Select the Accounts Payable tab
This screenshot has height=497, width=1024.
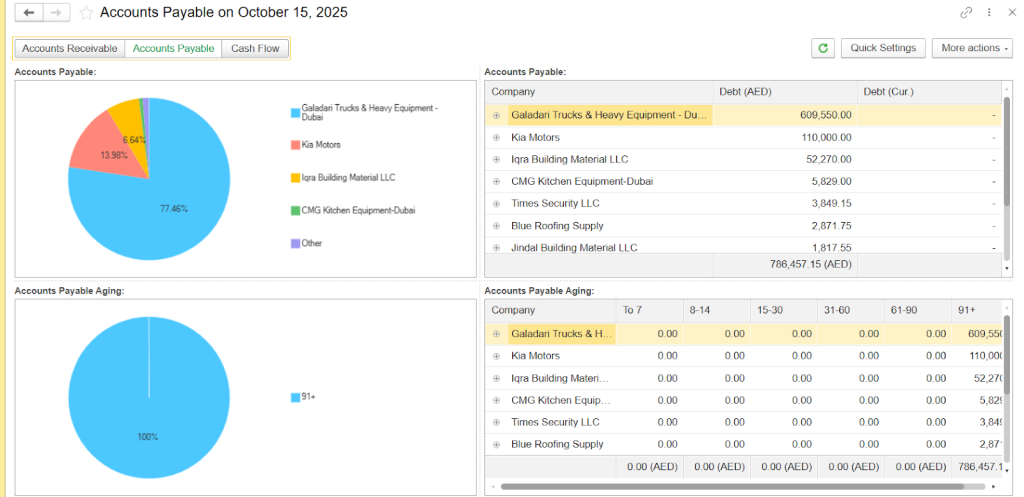(173, 48)
